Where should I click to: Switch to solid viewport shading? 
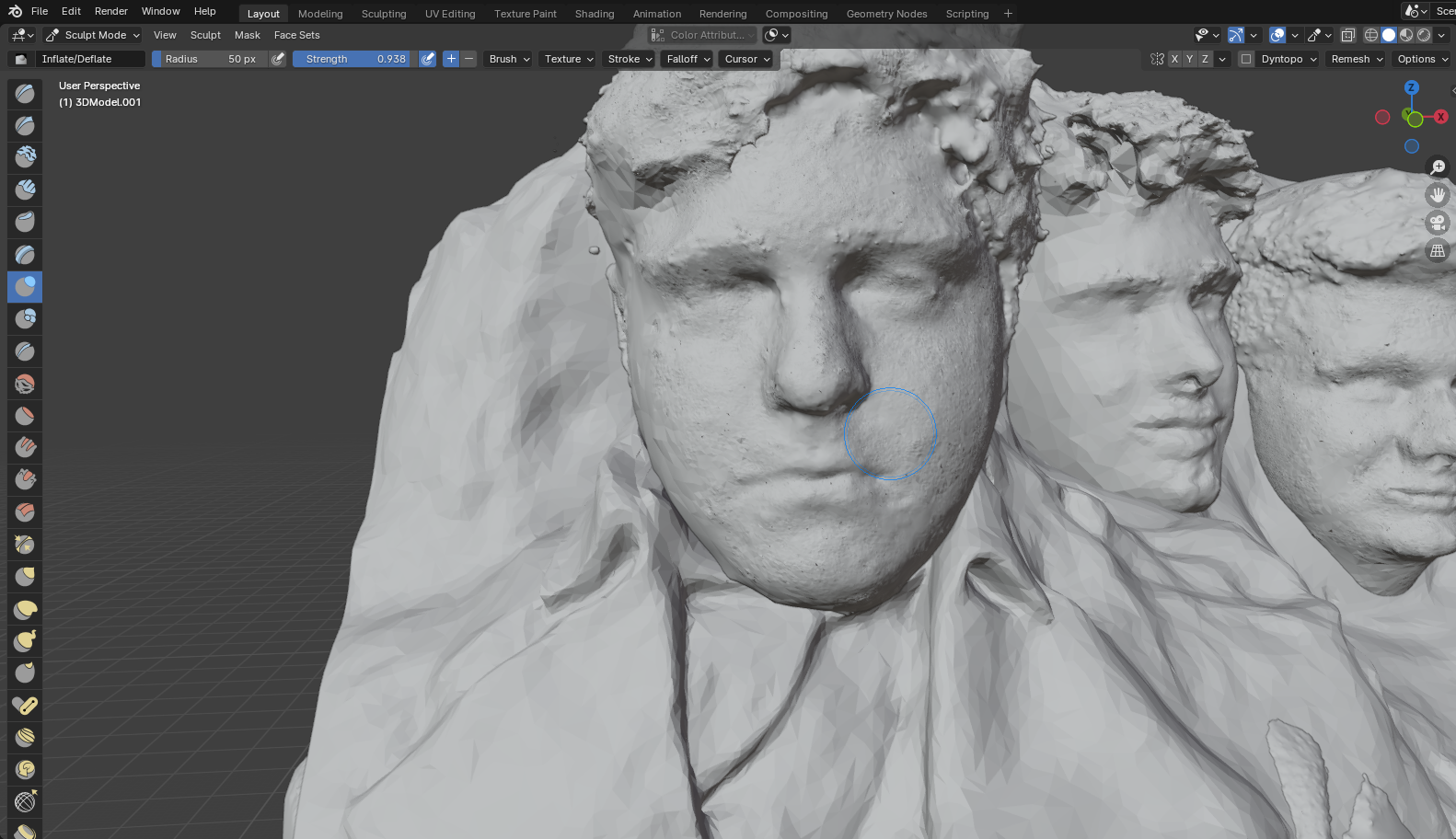coord(1389,35)
